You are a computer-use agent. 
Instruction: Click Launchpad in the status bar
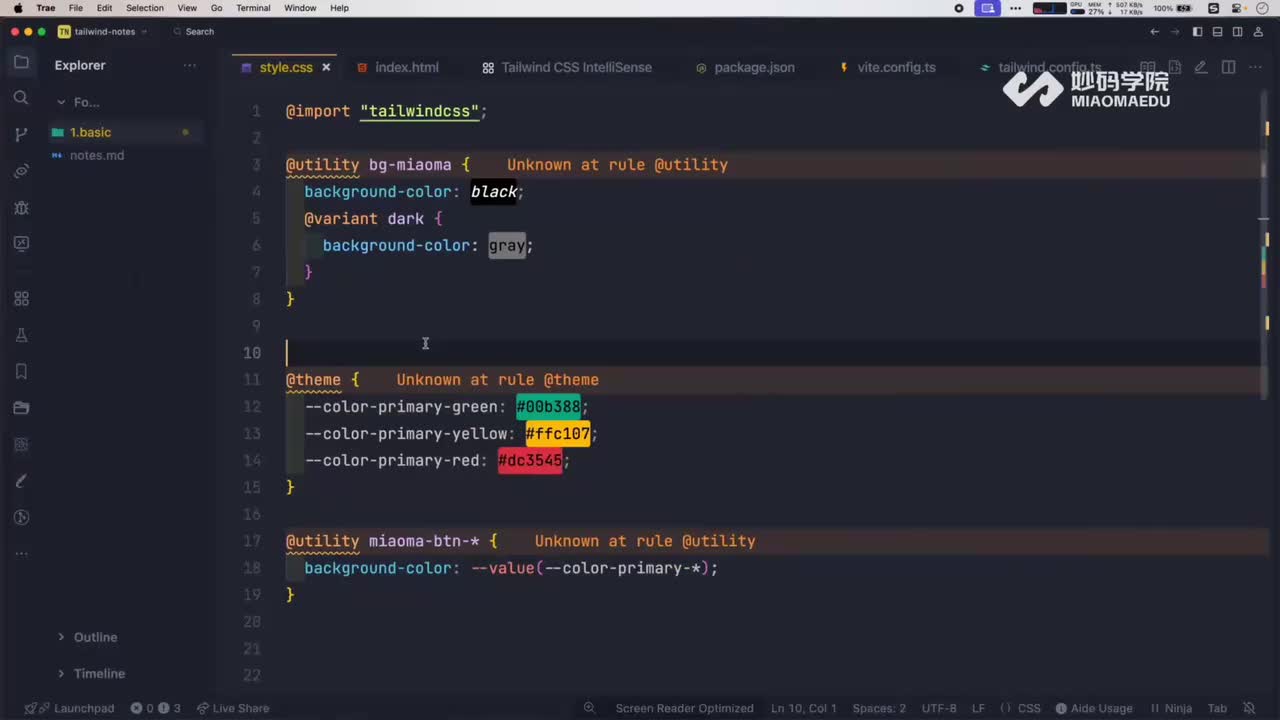pyautogui.click(x=69, y=708)
